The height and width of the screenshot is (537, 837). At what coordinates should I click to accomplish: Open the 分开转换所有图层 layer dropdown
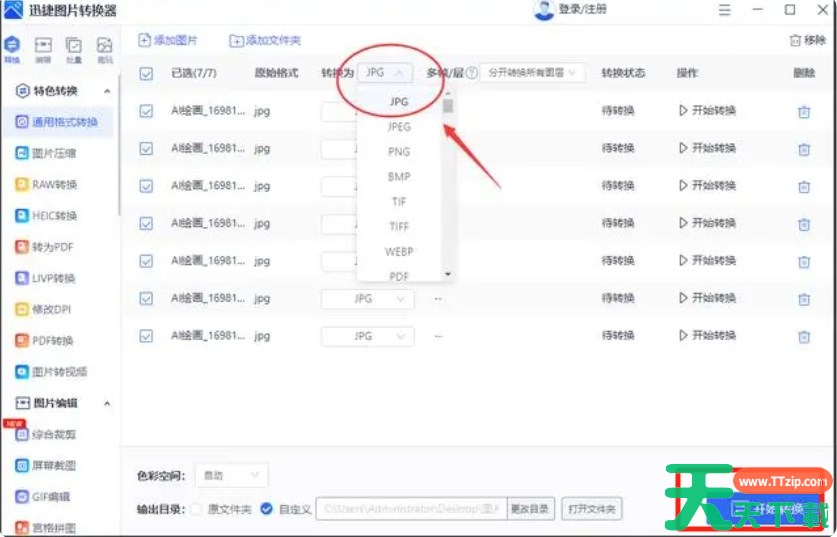point(533,73)
